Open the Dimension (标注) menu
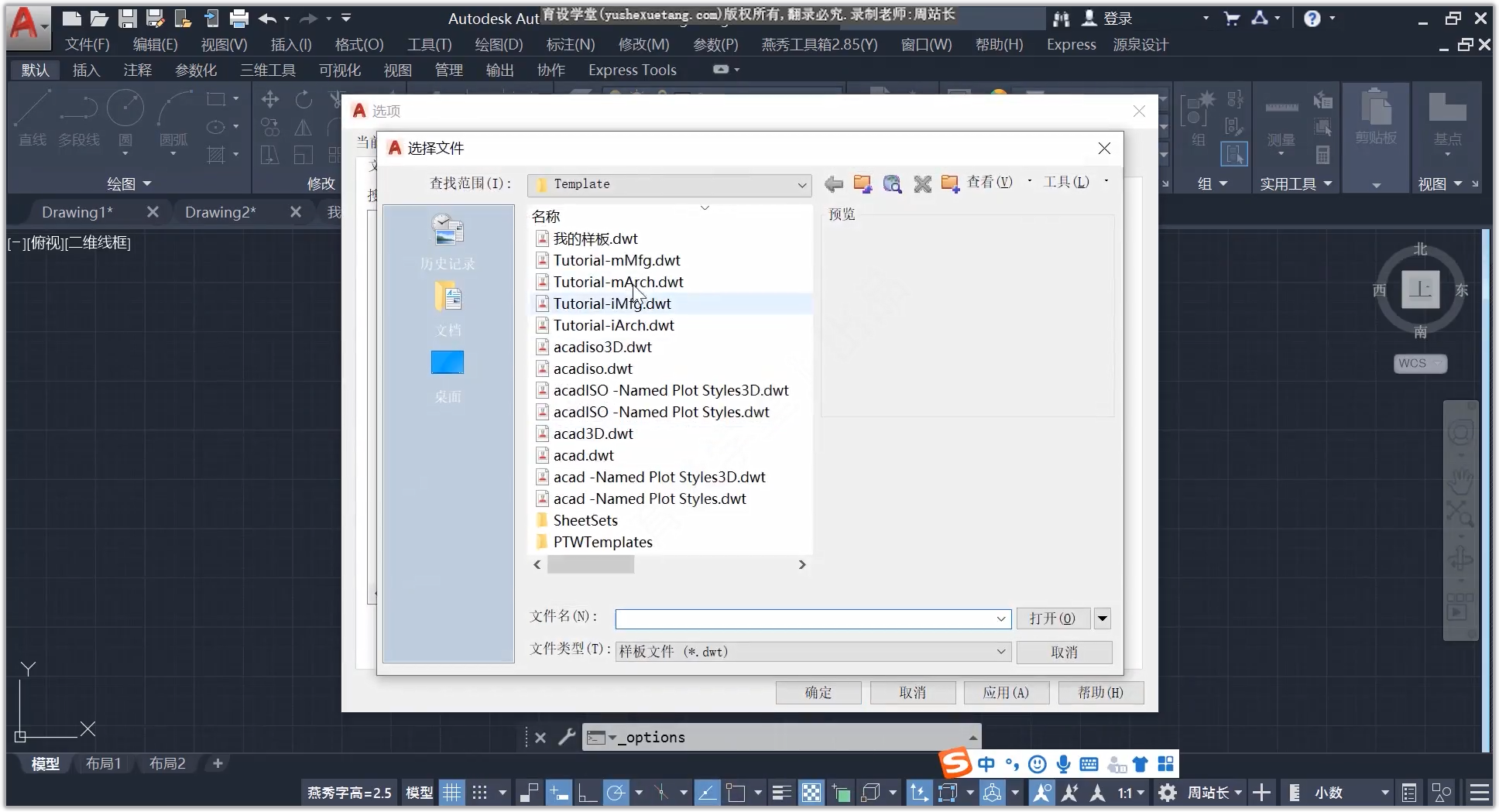This screenshot has height=812, width=1499. coord(571,45)
